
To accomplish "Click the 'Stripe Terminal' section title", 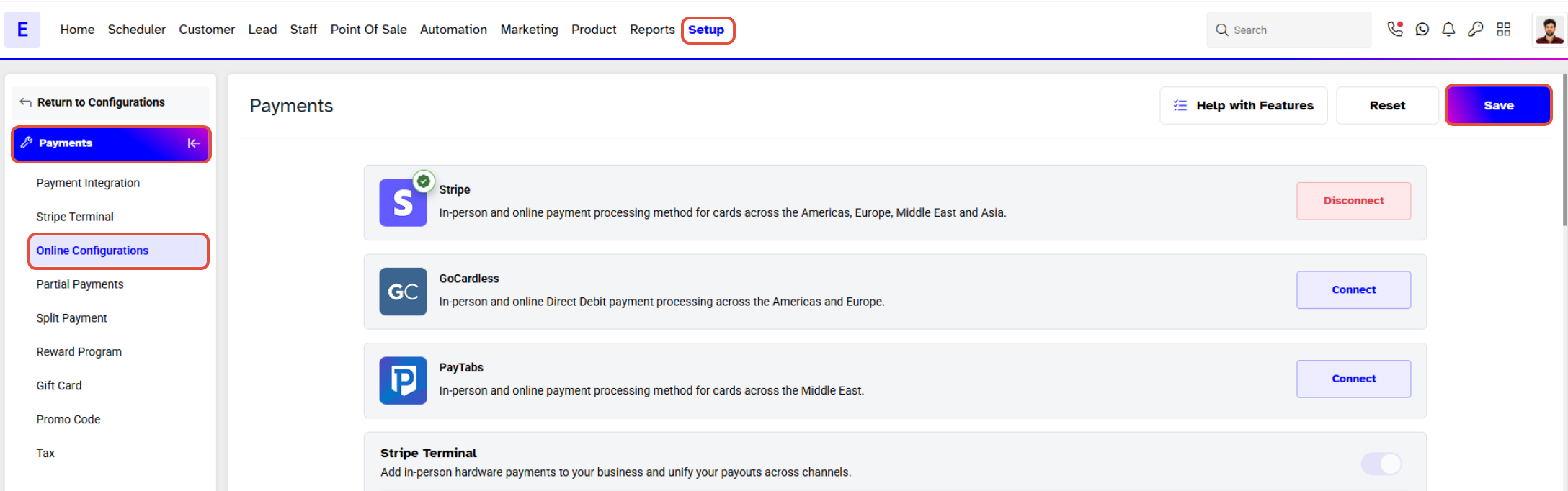I will point(429,453).
